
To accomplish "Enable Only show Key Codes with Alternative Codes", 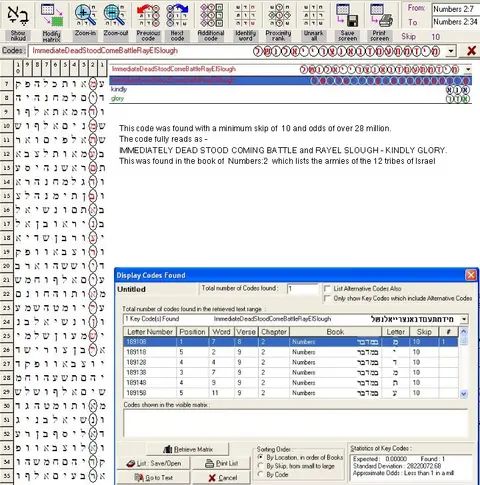I will pyautogui.click(x=328, y=298).
